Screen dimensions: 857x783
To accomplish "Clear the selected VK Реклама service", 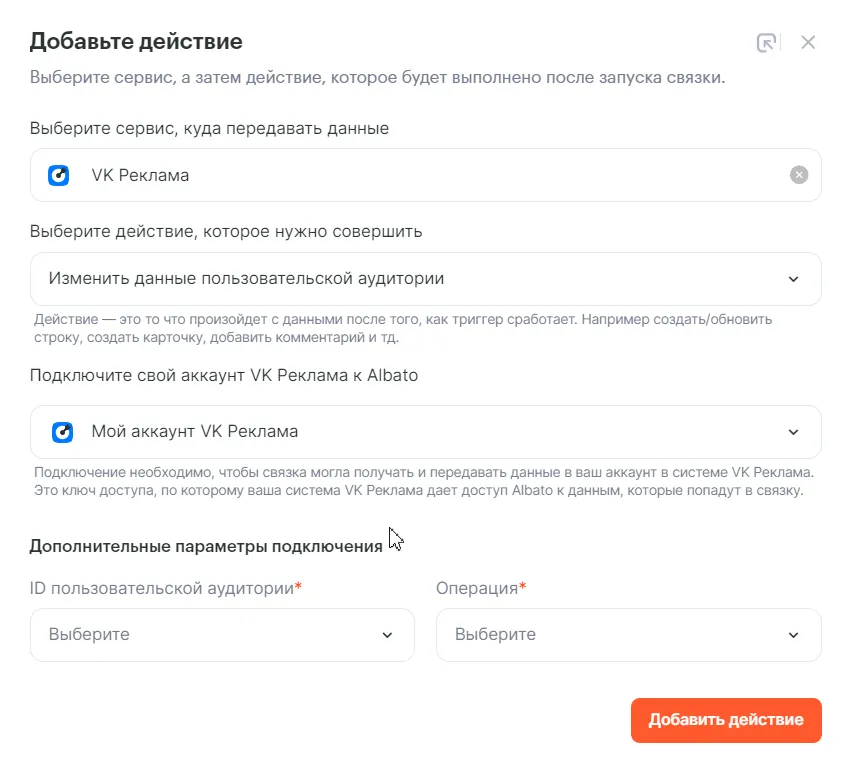I will (x=799, y=175).
